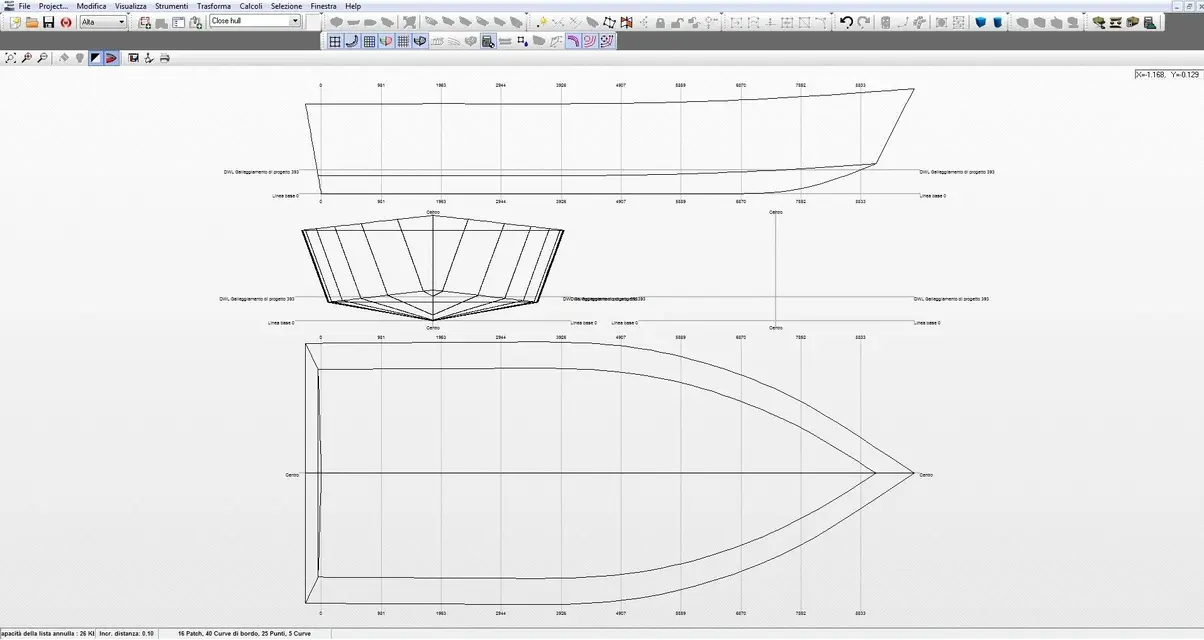Open the Help menu
The image size is (1204, 640).
coord(353,6)
